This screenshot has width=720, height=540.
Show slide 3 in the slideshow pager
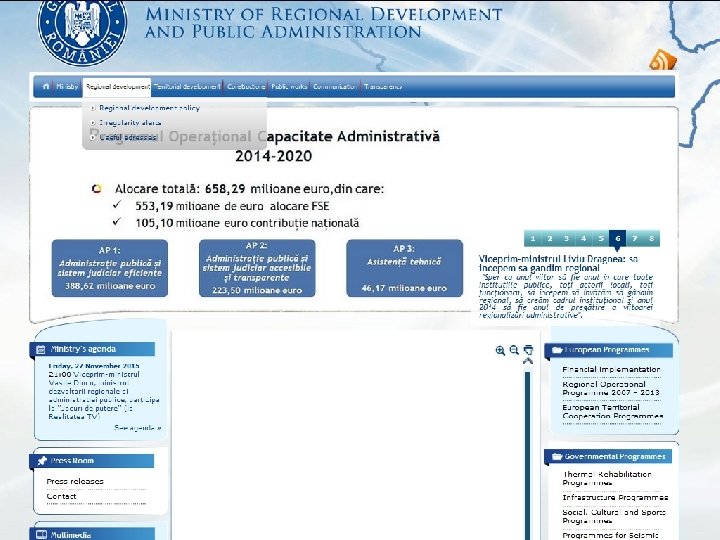tap(567, 238)
